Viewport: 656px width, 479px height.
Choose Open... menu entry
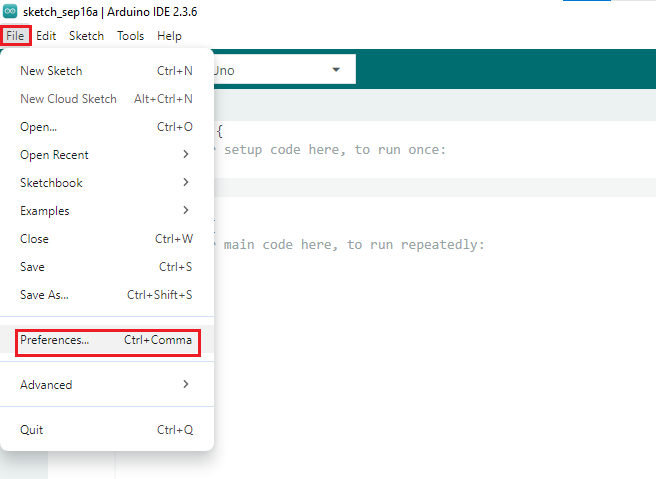[x=107, y=127]
